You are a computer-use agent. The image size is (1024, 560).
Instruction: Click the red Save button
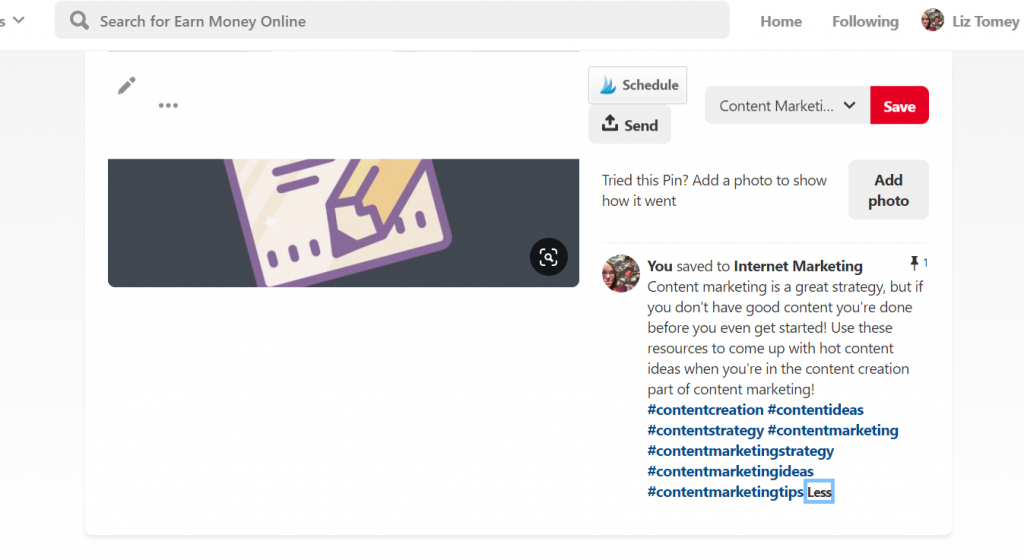tap(899, 106)
